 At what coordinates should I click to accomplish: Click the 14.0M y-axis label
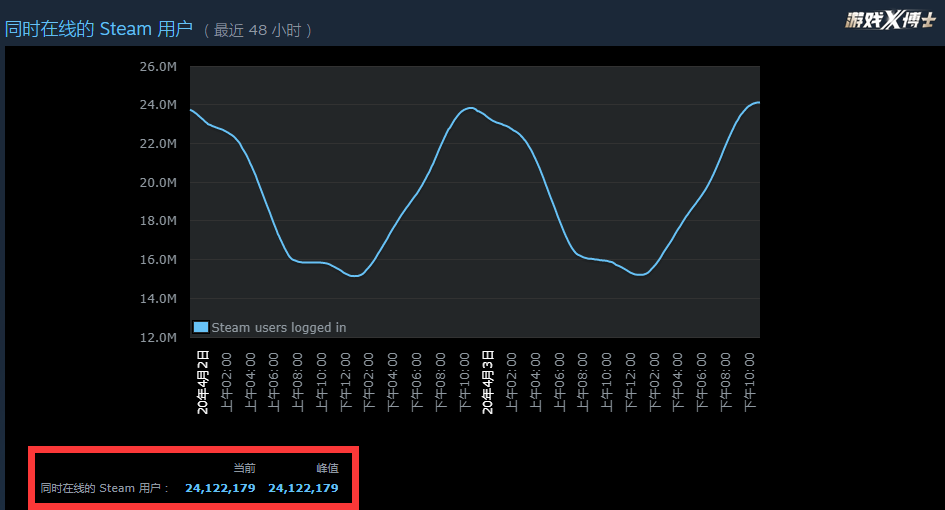coord(158,298)
